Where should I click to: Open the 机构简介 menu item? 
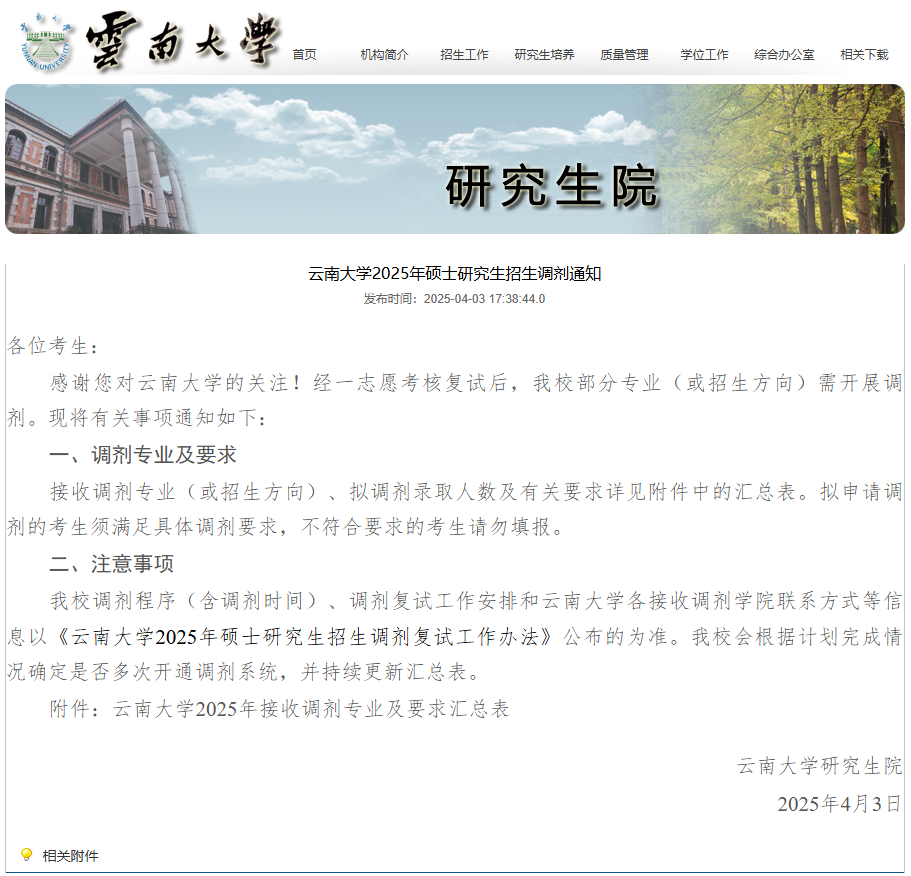point(384,55)
